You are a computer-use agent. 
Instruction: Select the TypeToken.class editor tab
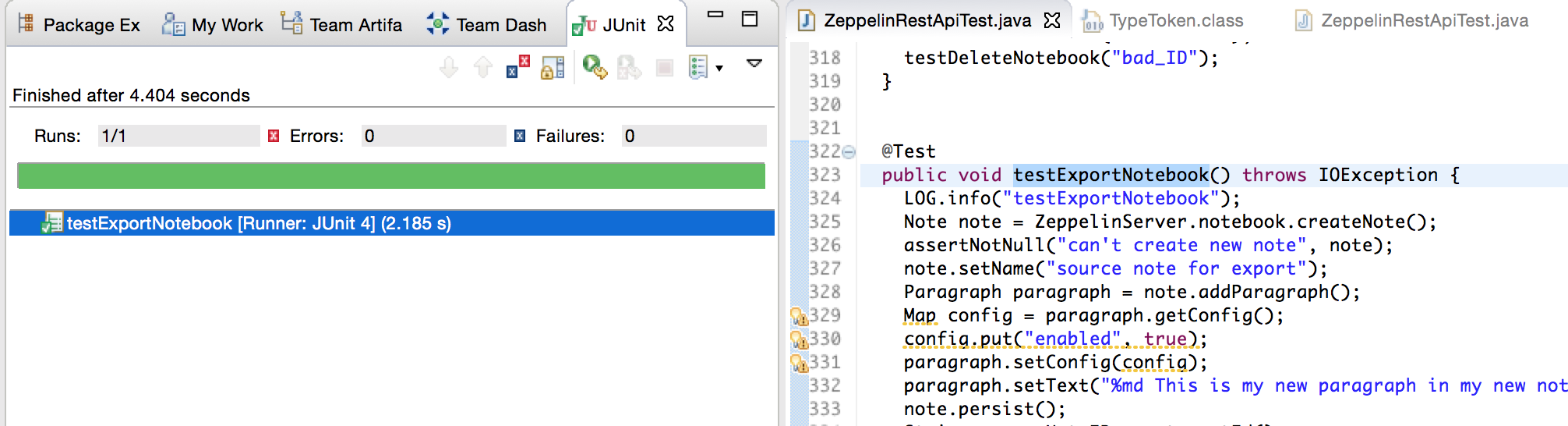click(x=1164, y=20)
